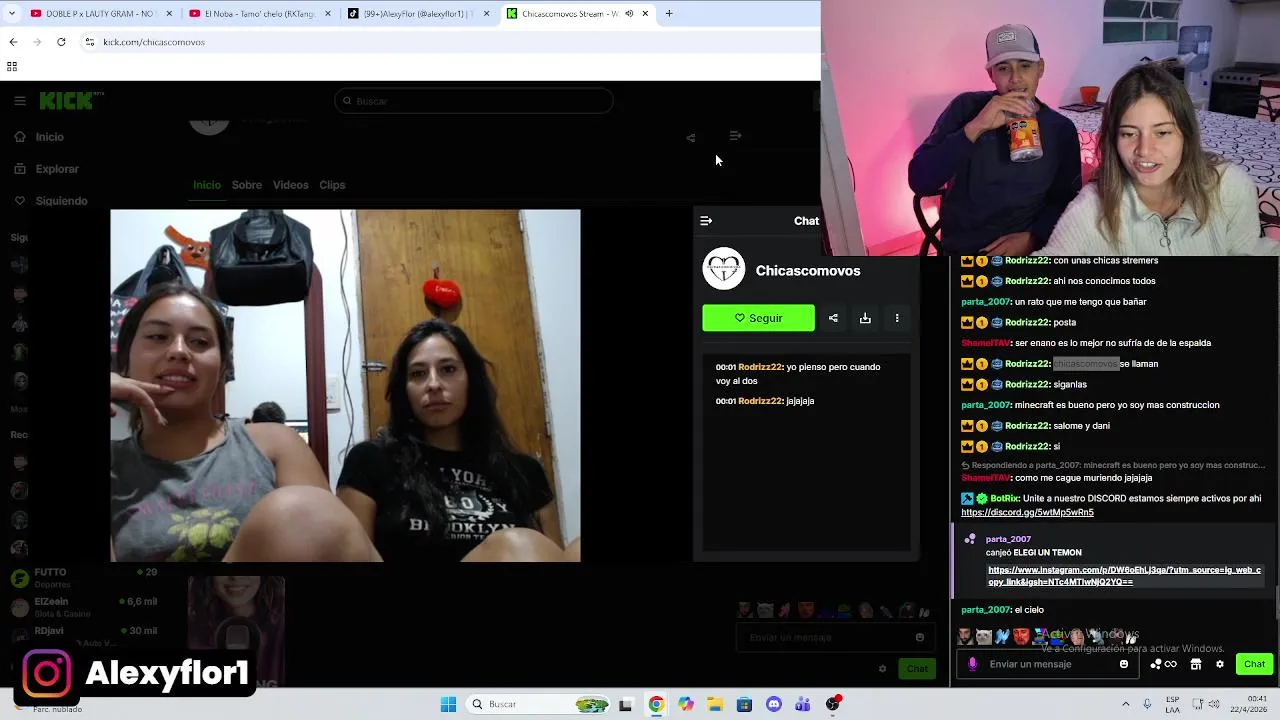Open the Videos channel tab

[291, 185]
